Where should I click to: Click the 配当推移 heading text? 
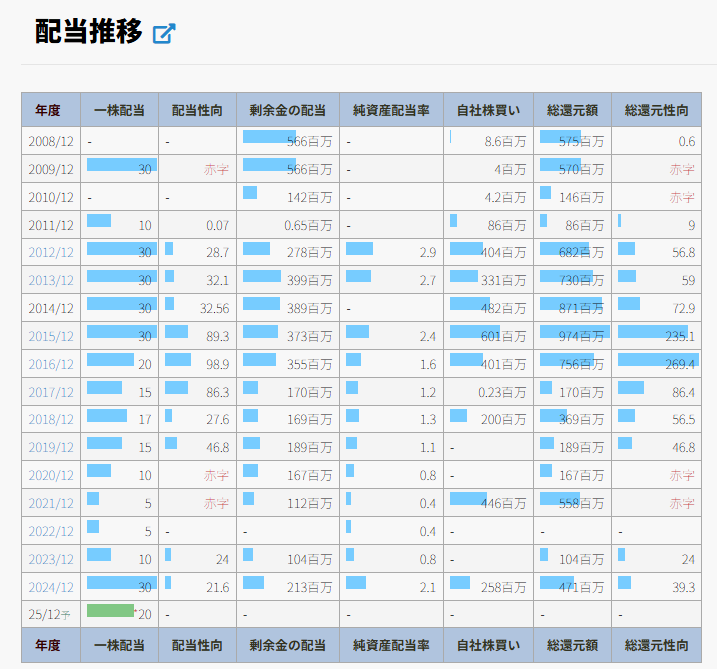[88, 32]
